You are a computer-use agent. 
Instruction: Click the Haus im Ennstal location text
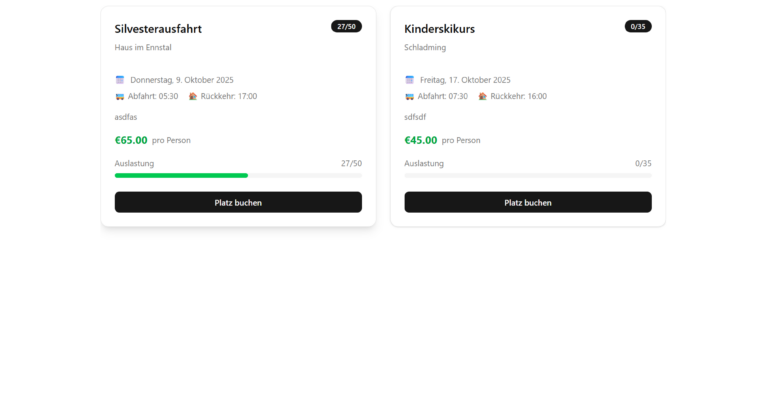(144, 47)
